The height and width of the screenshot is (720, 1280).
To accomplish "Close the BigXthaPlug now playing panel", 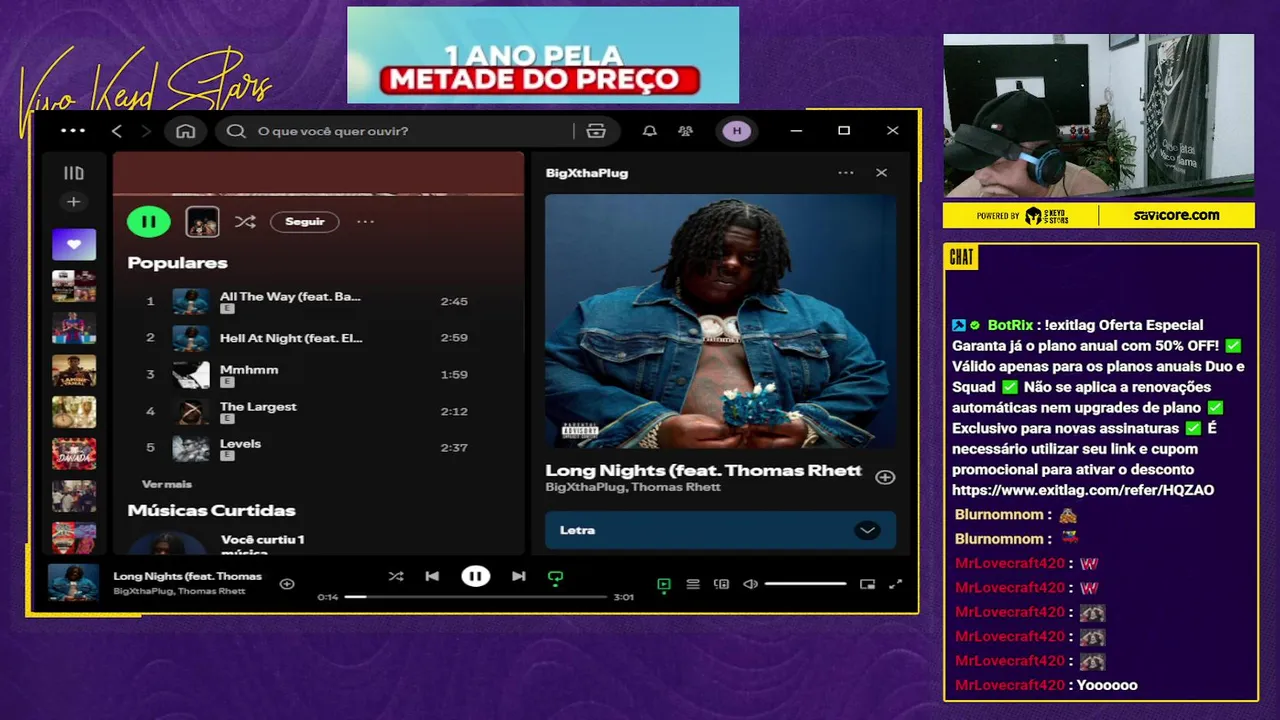I will click(x=881, y=173).
